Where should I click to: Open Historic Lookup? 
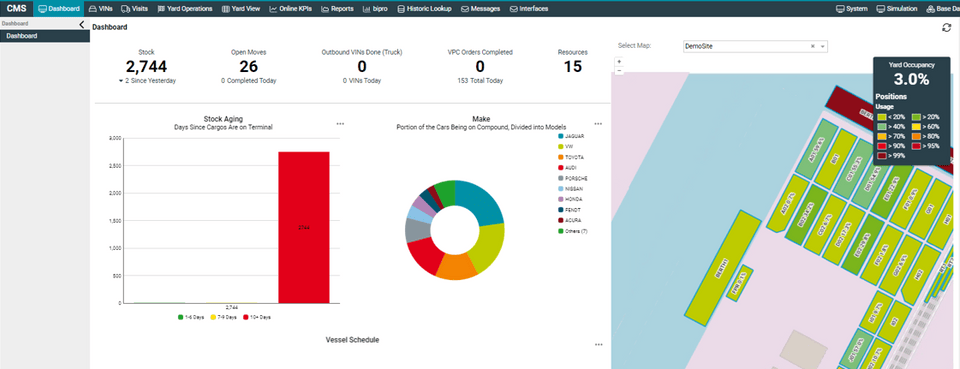pyautogui.click(x=425, y=9)
